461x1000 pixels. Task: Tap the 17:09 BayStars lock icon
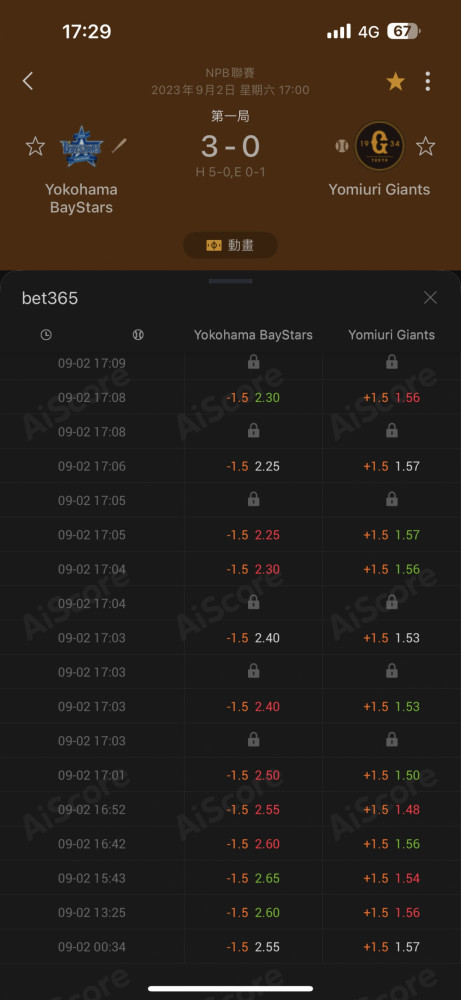click(x=253, y=362)
